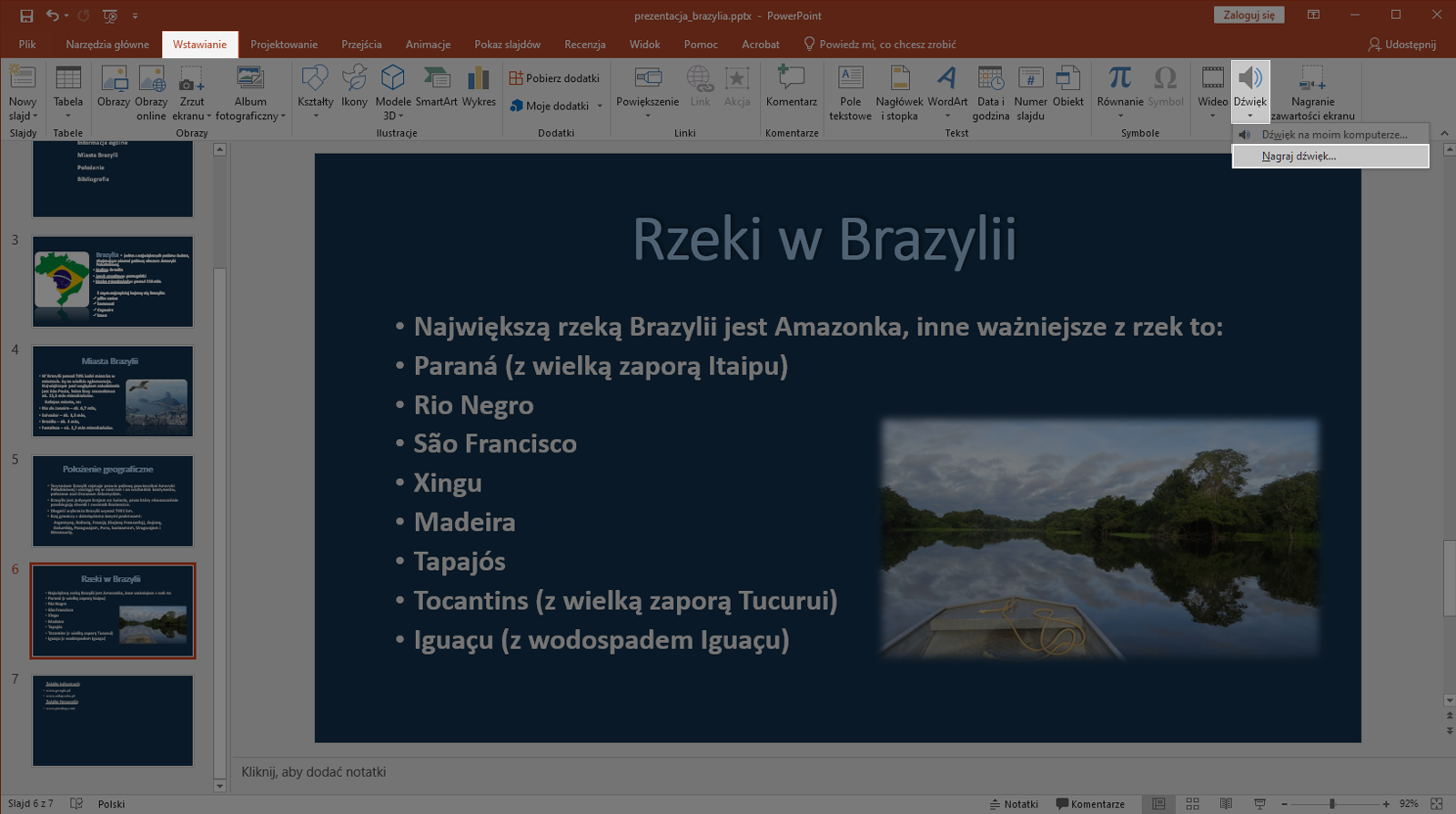Click Udostępnij share button
Screen dimensions: 1456x814
pos(1401,45)
